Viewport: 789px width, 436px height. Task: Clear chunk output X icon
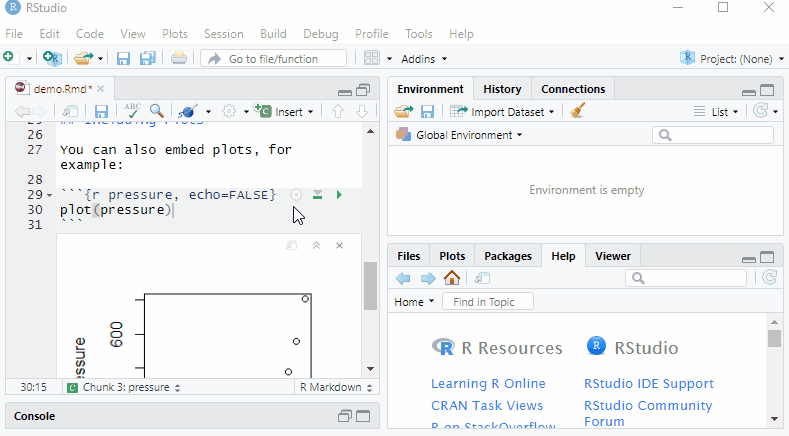pos(340,245)
